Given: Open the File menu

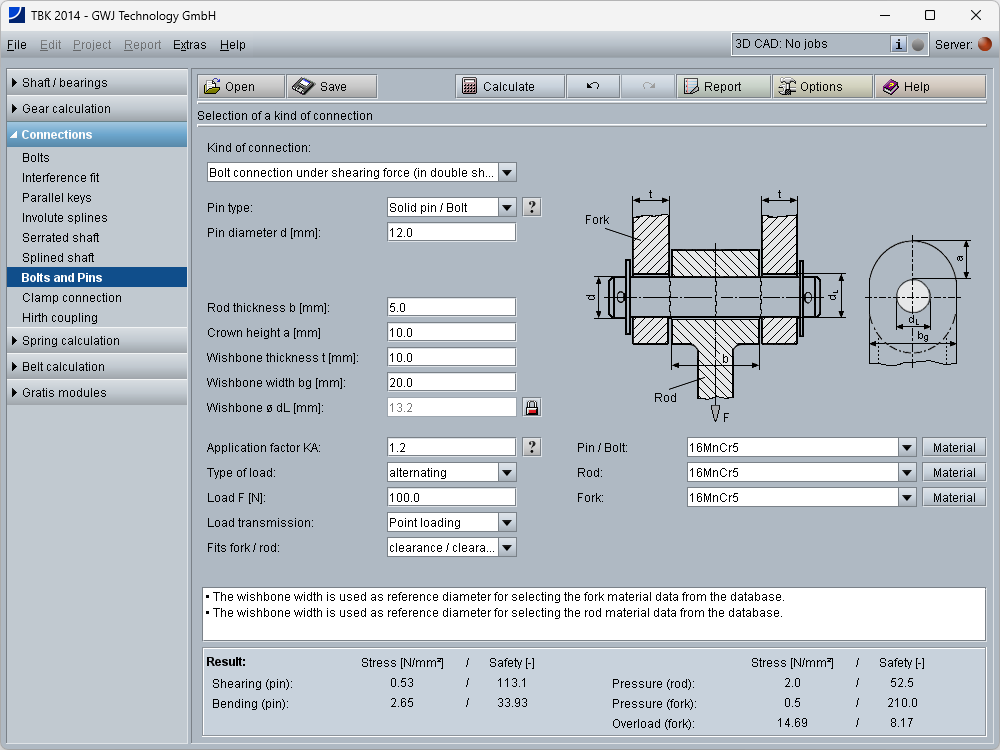Looking at the screenshot, I should [17, 45].
